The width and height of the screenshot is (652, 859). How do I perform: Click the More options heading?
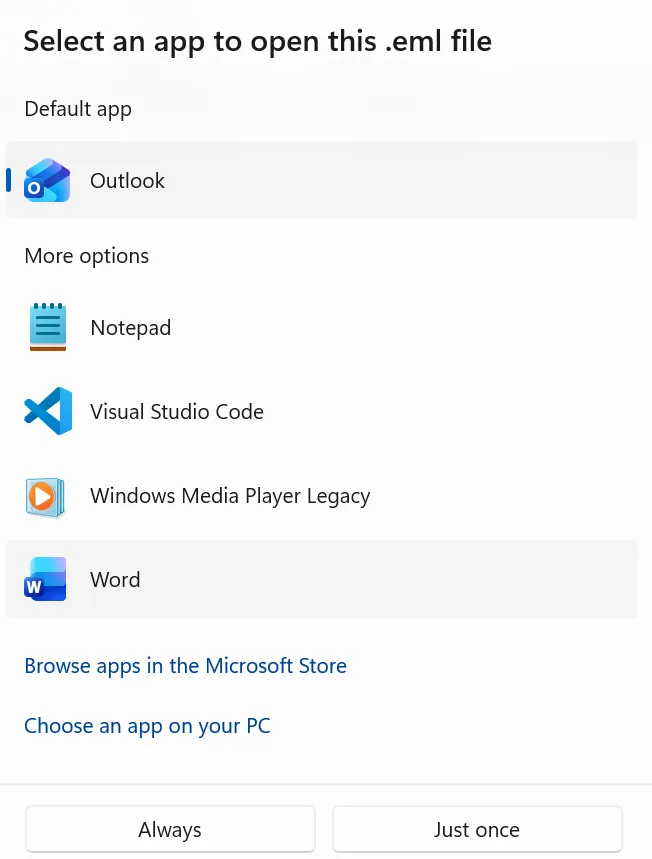pyautogui.click(x=87, y=256)
